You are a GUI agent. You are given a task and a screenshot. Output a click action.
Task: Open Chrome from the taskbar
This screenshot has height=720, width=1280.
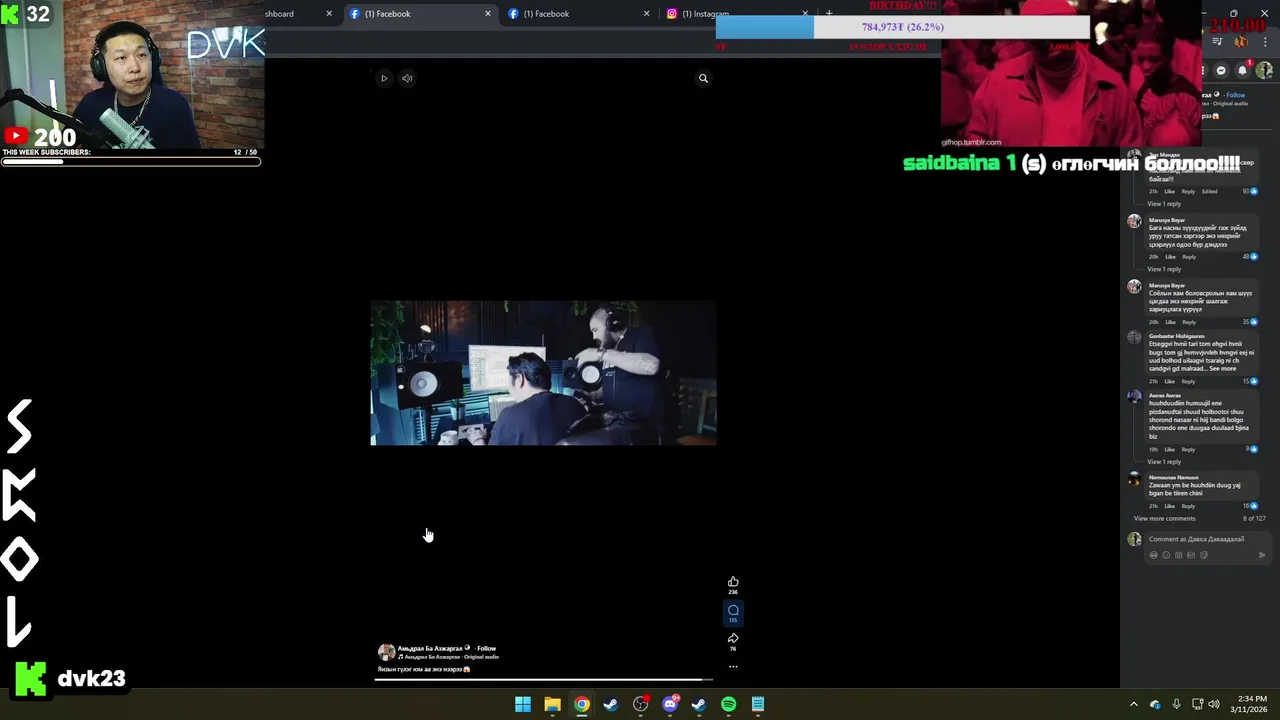point(582,704)
